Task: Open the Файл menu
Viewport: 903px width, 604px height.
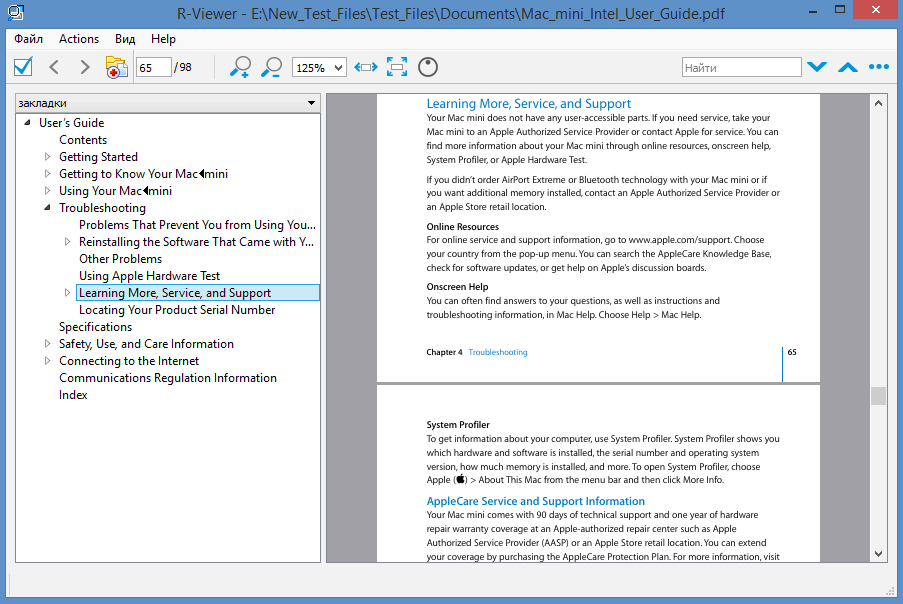Action: [x=28, y=39]
